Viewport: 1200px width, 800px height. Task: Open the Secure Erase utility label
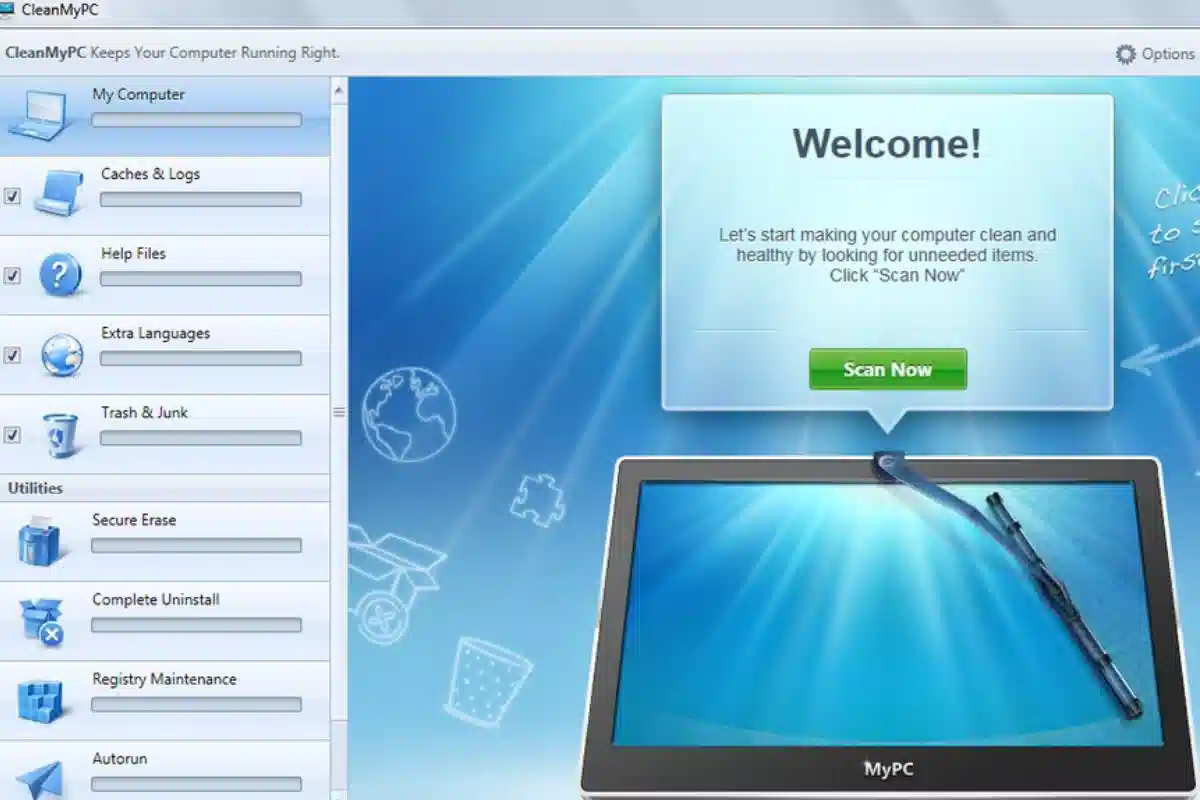[x=134, y=520]
